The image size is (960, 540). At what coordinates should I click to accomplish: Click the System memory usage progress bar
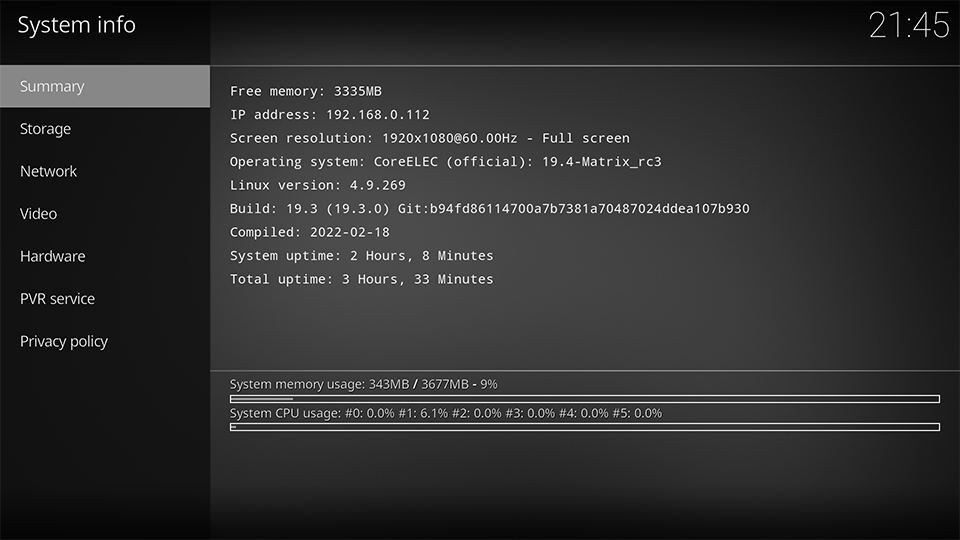point(585,399)
